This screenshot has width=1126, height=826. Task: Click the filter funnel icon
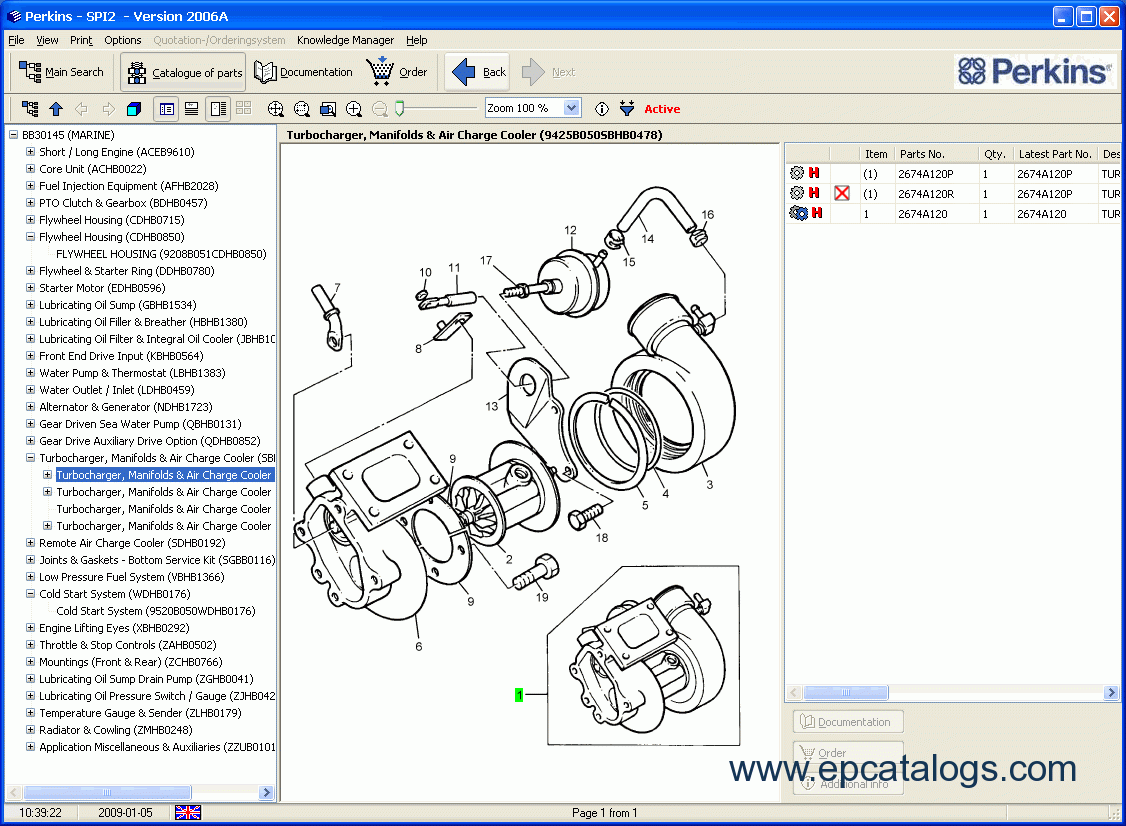(627, 108)
